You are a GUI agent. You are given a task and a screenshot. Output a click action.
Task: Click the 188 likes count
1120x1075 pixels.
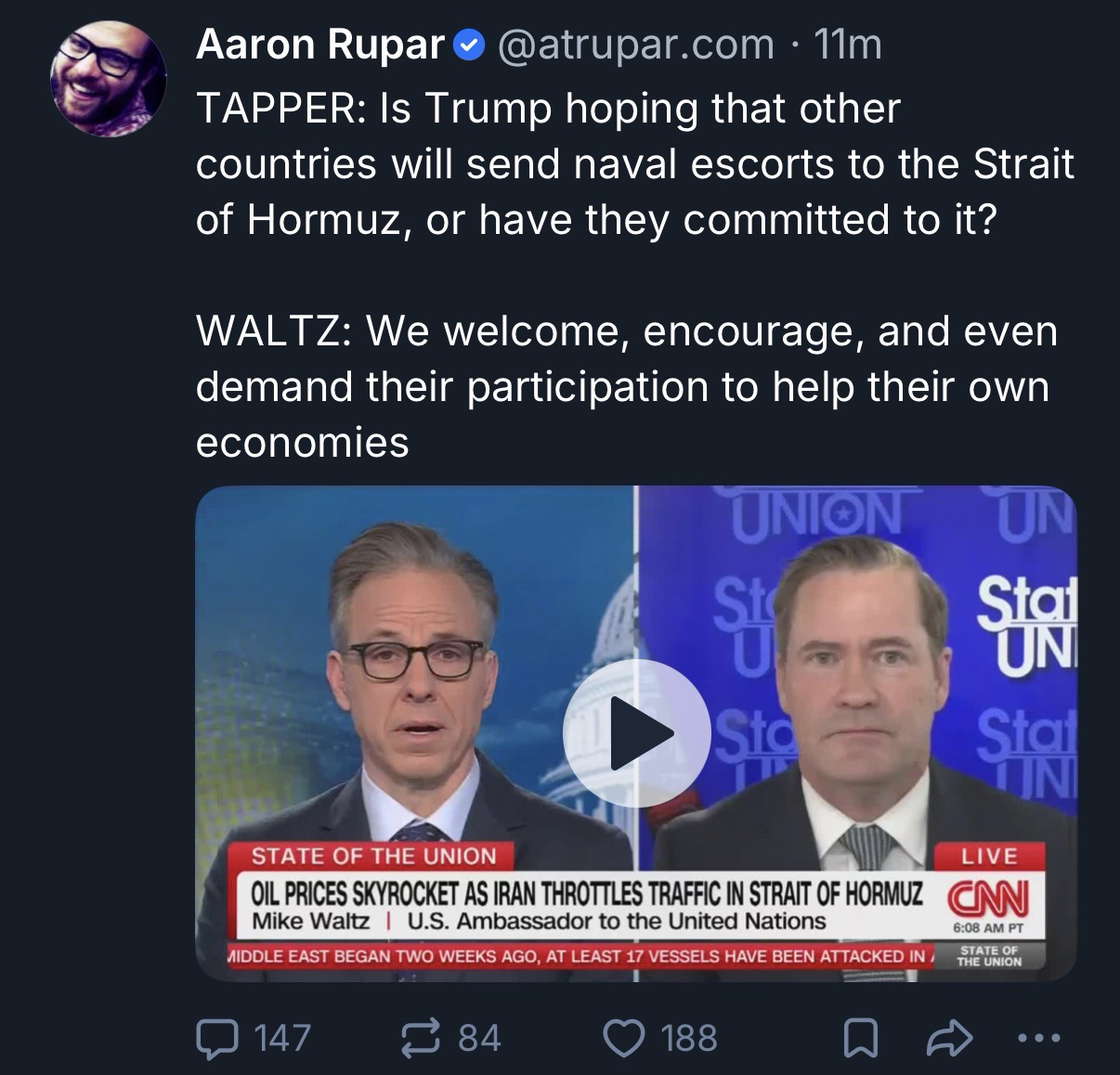pos(689,1038)
